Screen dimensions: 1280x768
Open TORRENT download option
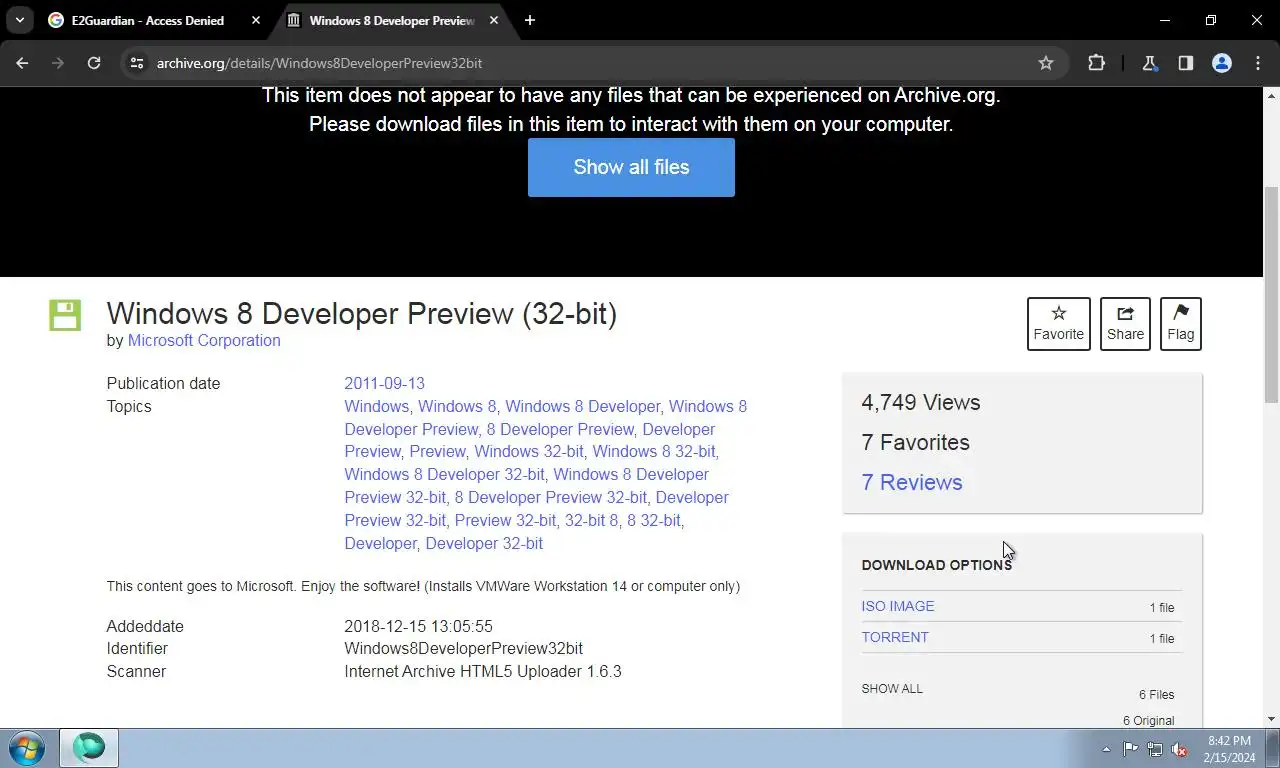coord(895,637)
